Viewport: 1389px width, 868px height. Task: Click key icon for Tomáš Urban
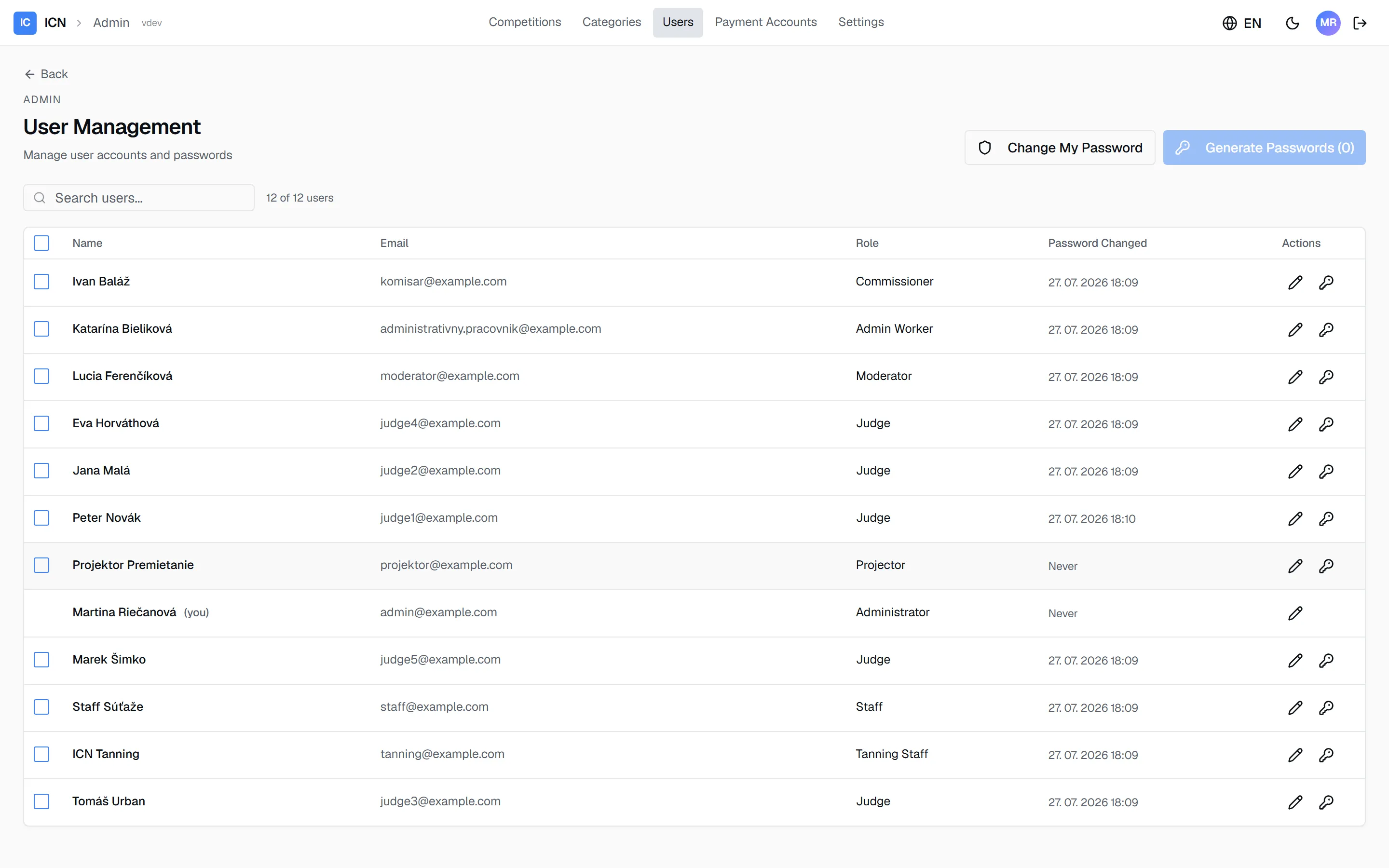click(x=1326, y=802)
